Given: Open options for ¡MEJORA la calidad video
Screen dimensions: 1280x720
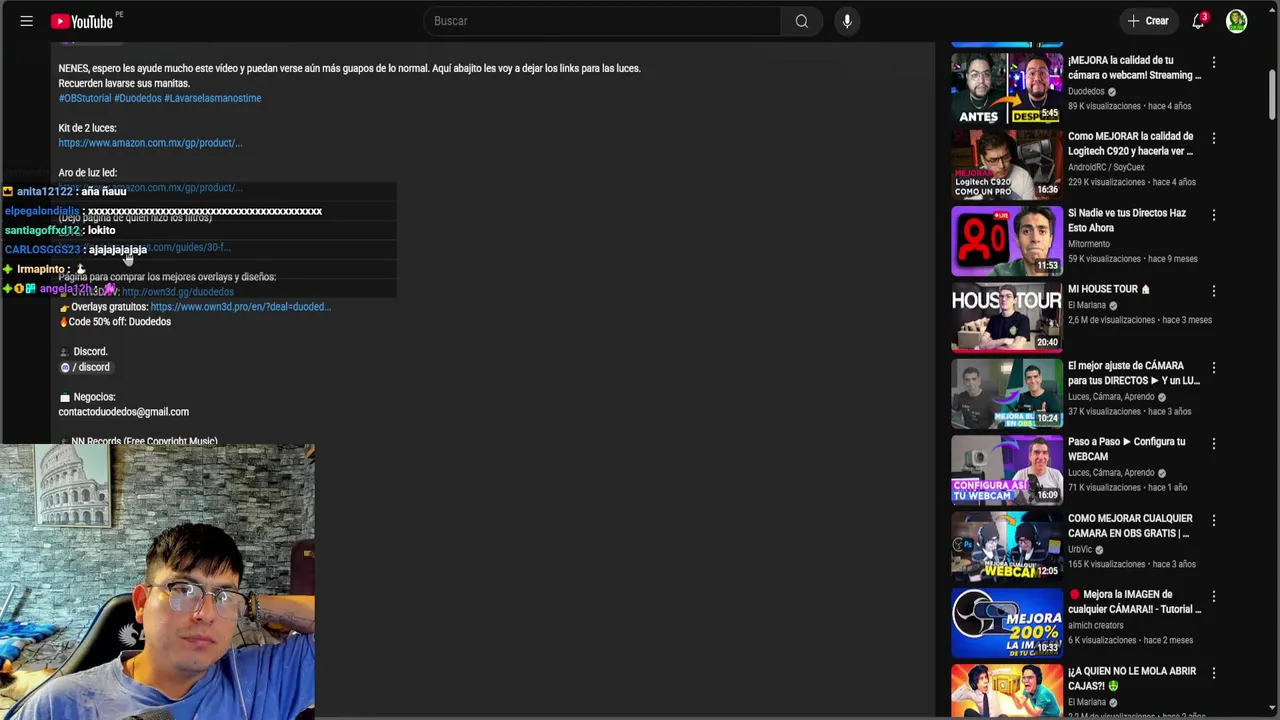Looking at the screenshot, I should click(1214, 62).
